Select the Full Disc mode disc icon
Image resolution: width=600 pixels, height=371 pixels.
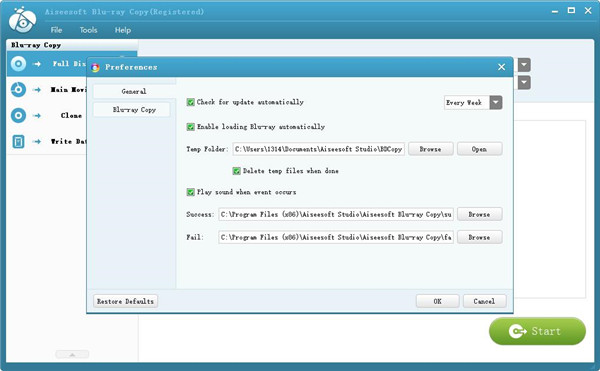pyautogui.click(x=18, y=64)
